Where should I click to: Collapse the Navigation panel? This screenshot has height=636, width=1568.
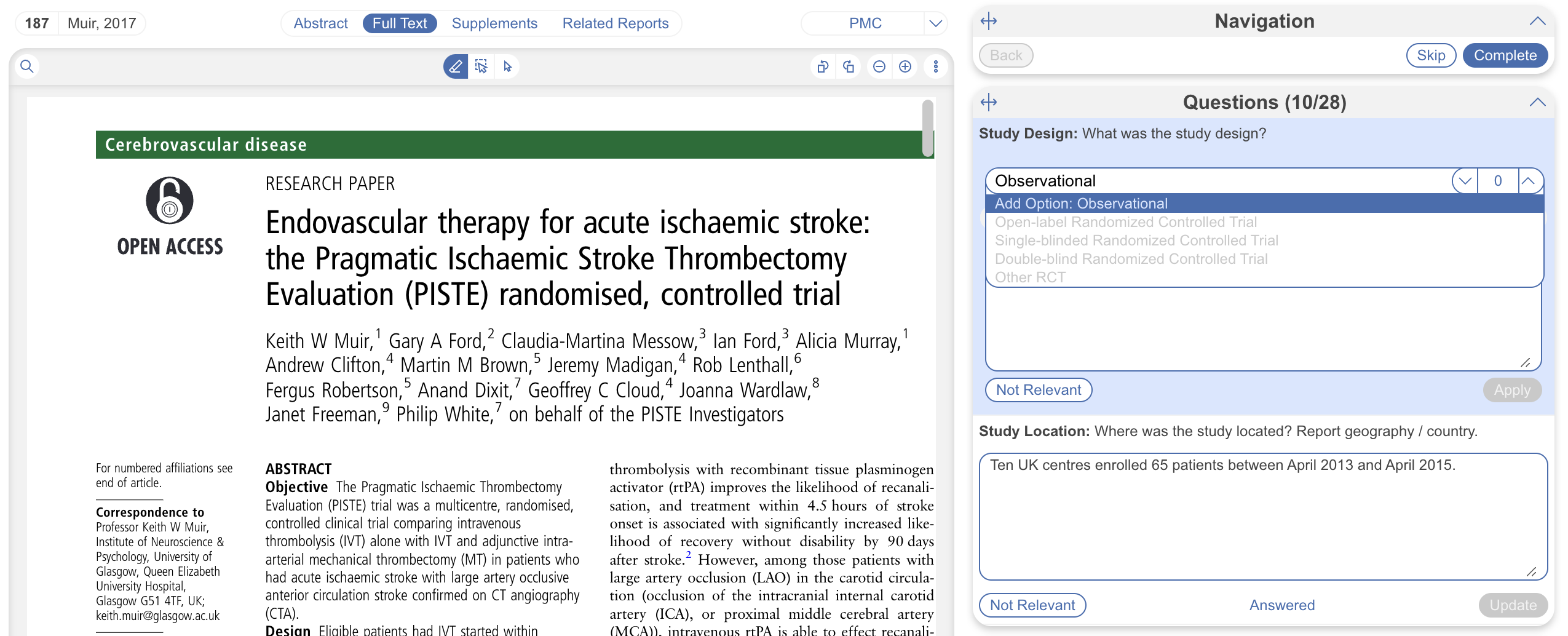pyautogui.click(x=1537, y=22)
